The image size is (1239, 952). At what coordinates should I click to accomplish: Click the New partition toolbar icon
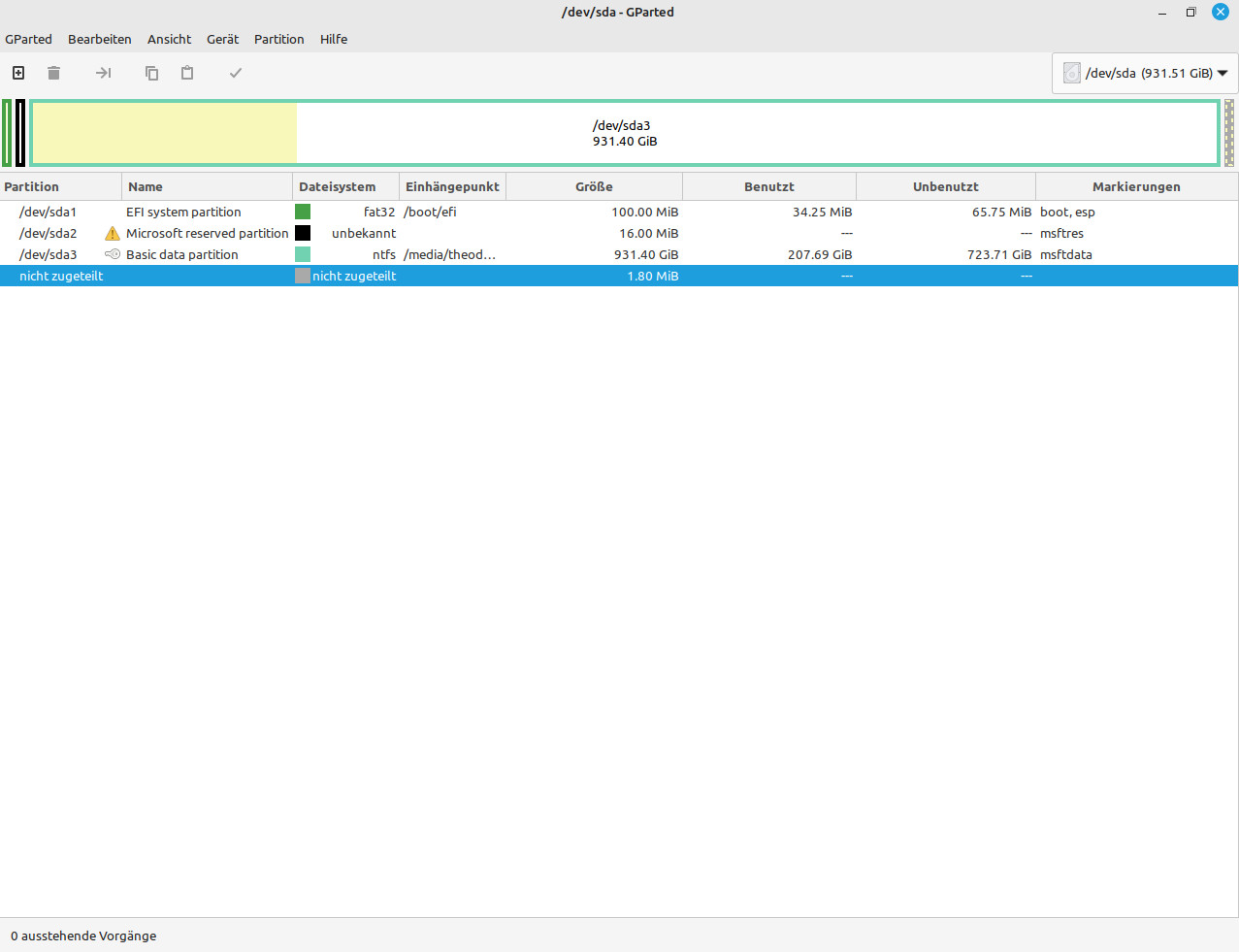pos(18,73)
